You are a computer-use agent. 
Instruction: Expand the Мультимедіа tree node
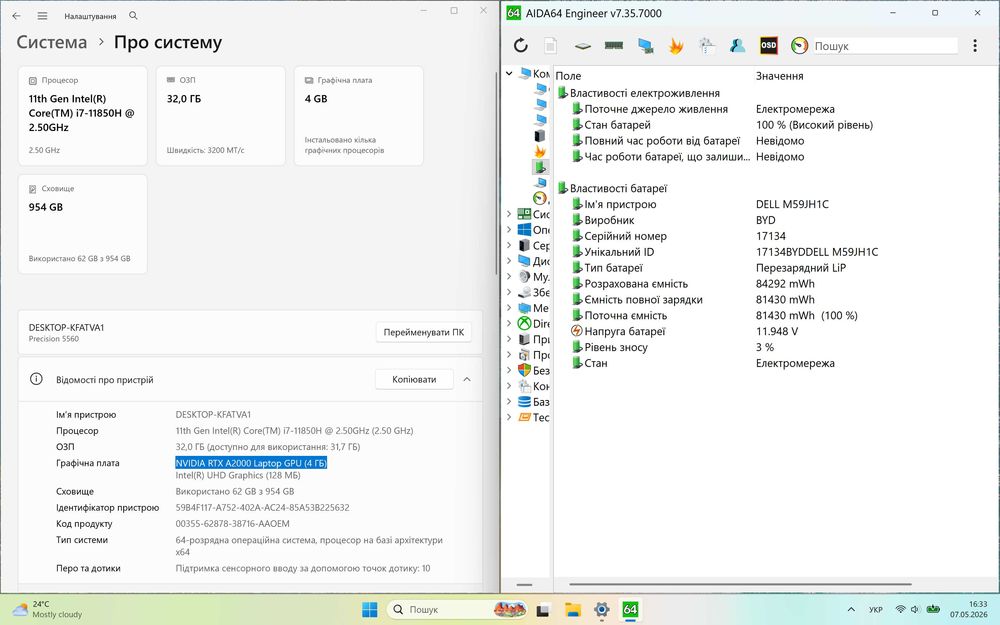(509, 276)
